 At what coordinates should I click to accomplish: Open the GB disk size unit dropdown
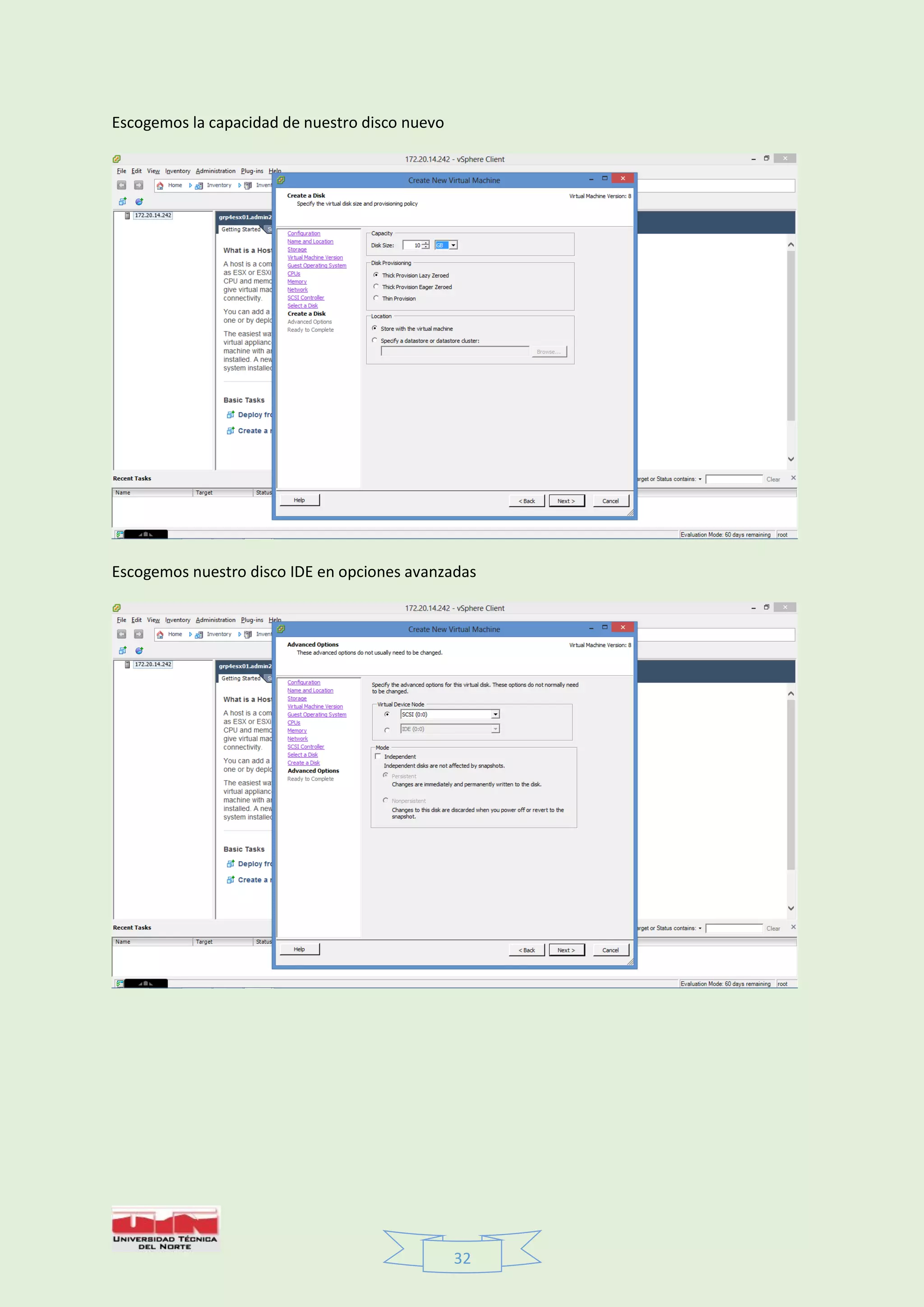click(x=453, y=246)
